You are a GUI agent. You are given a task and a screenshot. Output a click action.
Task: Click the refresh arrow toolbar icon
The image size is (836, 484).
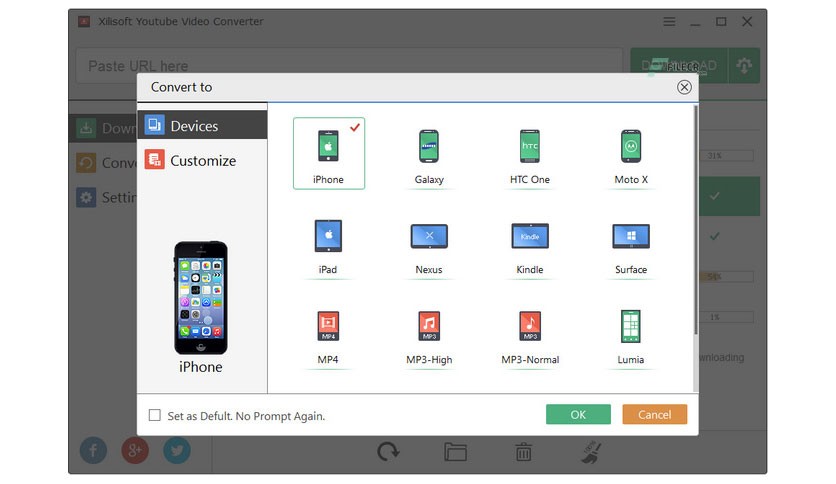click(x=388, y=451)
